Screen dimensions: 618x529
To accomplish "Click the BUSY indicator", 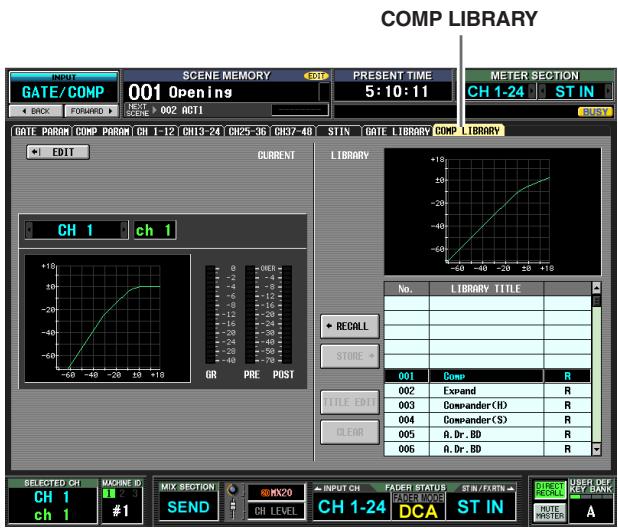I will click(x=596, y=112).
